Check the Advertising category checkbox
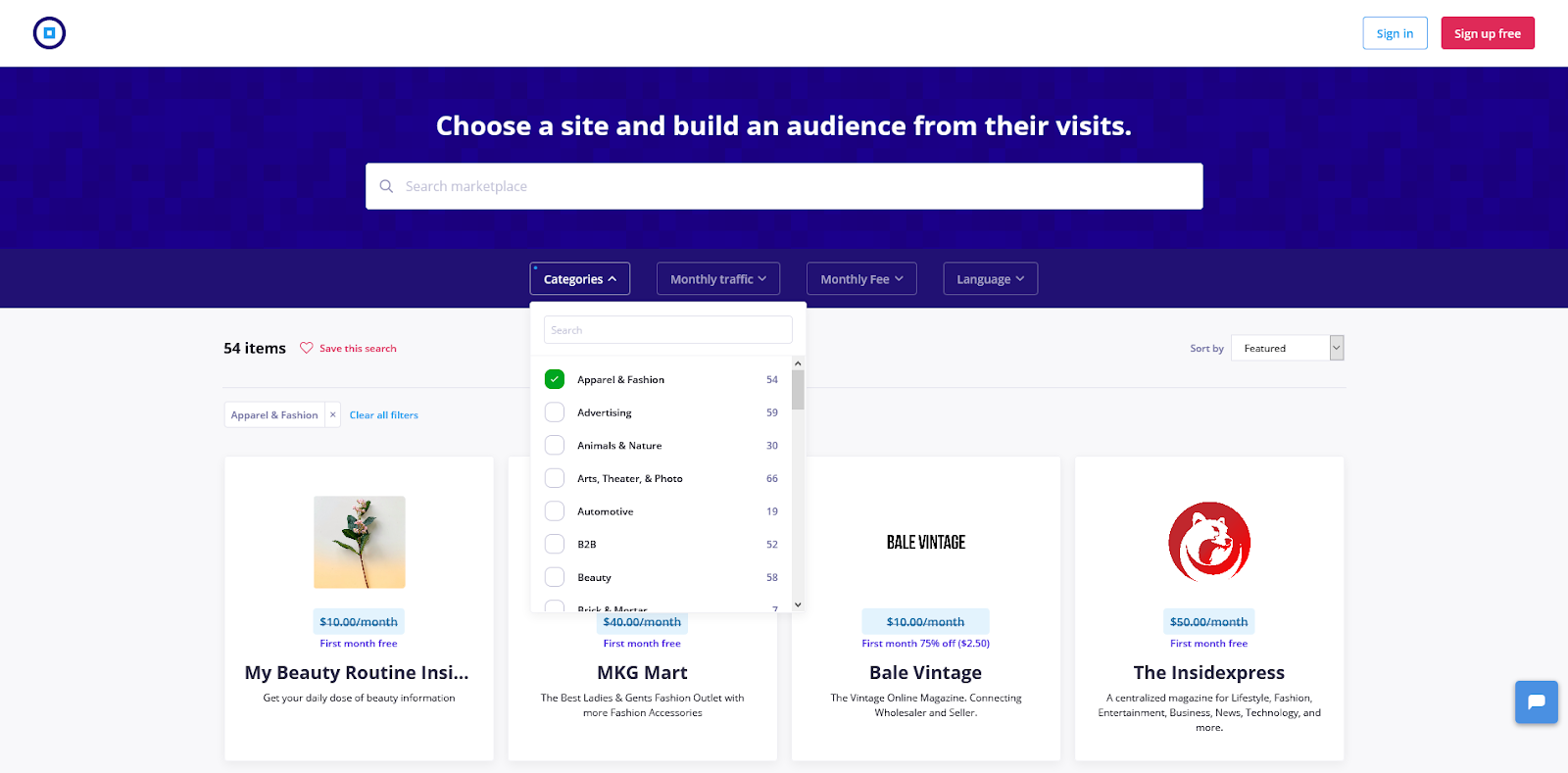This screenshot has height=773, width=1568. pos(555,412)
